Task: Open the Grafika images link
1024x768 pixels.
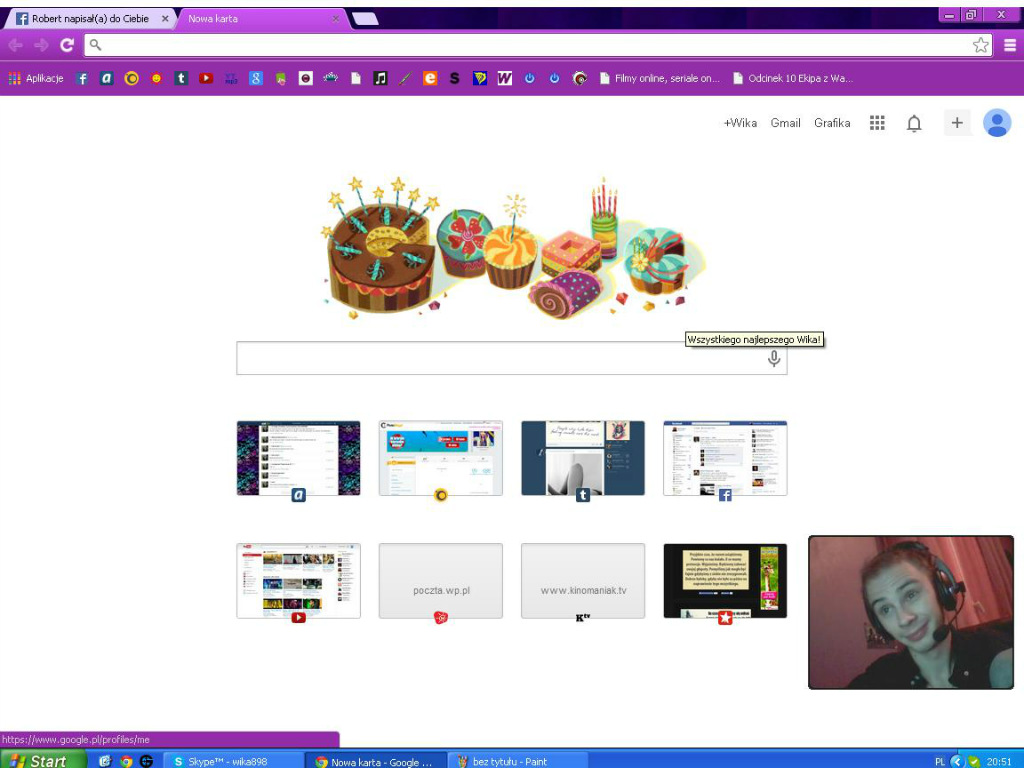Action: 832,123
